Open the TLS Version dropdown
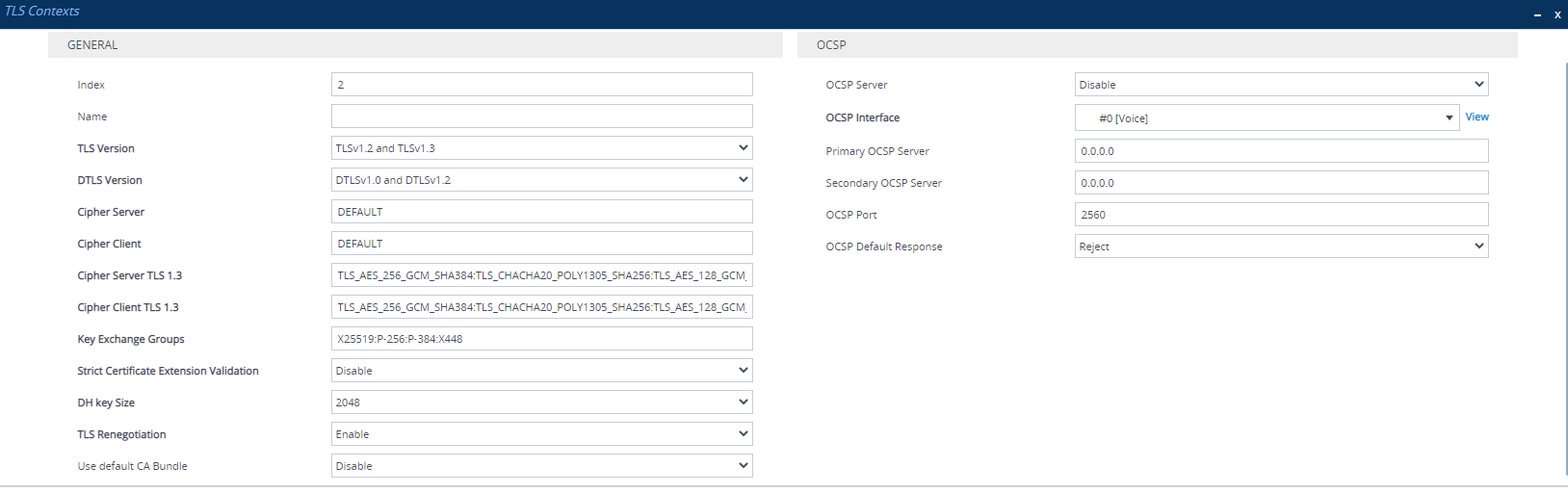This screenshot has height=493, width=1568. [x=541, y=148]
